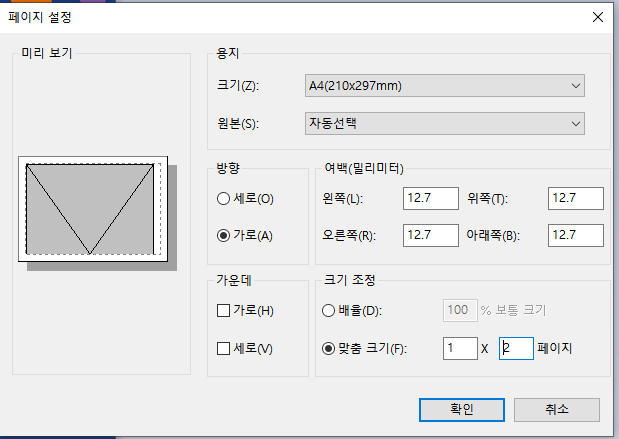Open the 원본(S) paper source dropdown
The width and height of the screenshot is (619, 439).
point(445,124)
